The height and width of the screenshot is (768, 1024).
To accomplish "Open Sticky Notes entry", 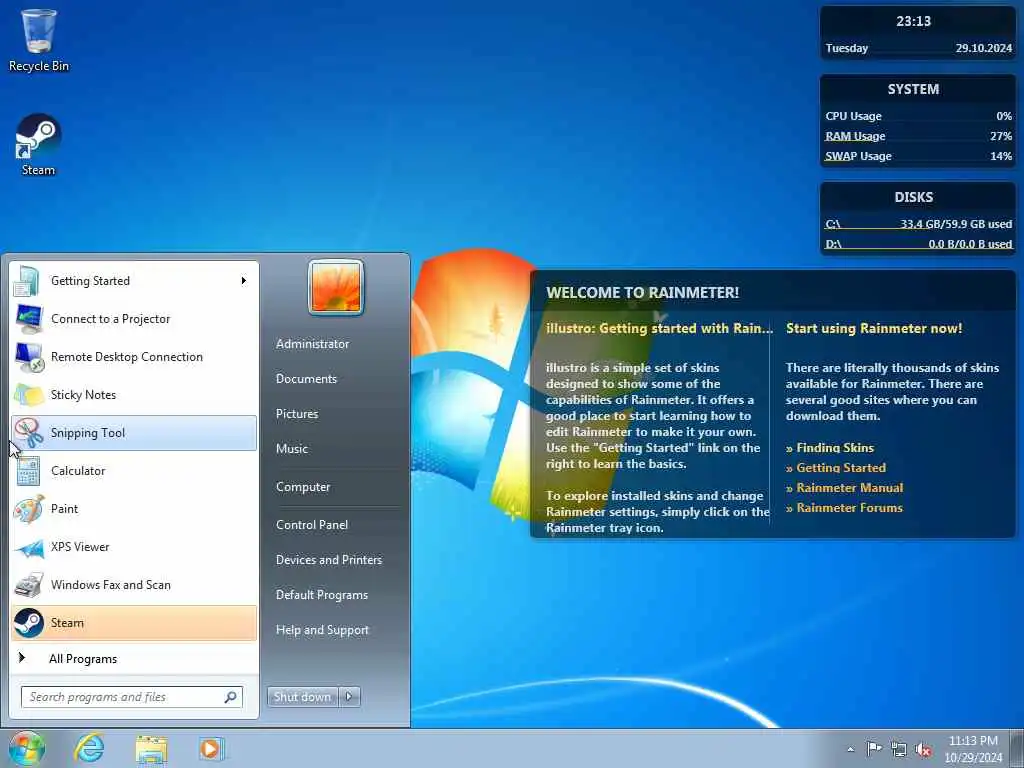I will point(134,394).
